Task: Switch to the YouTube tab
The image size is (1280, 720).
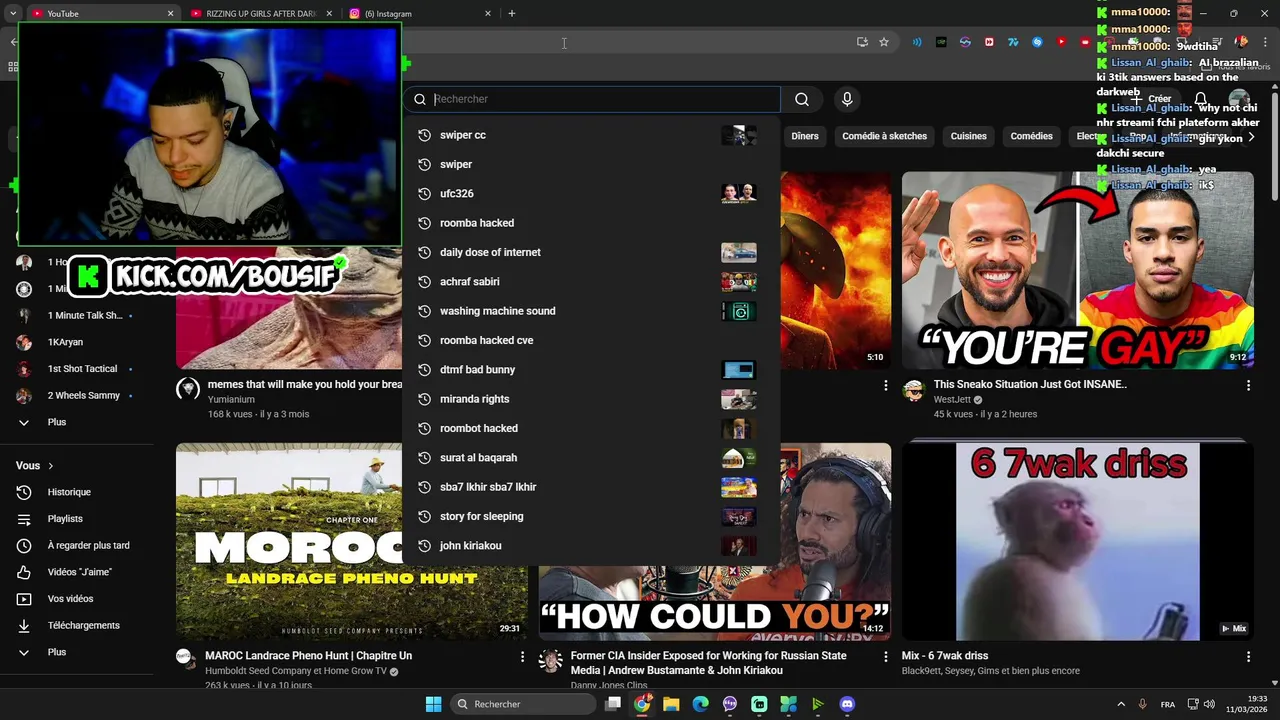Action: 98,14
